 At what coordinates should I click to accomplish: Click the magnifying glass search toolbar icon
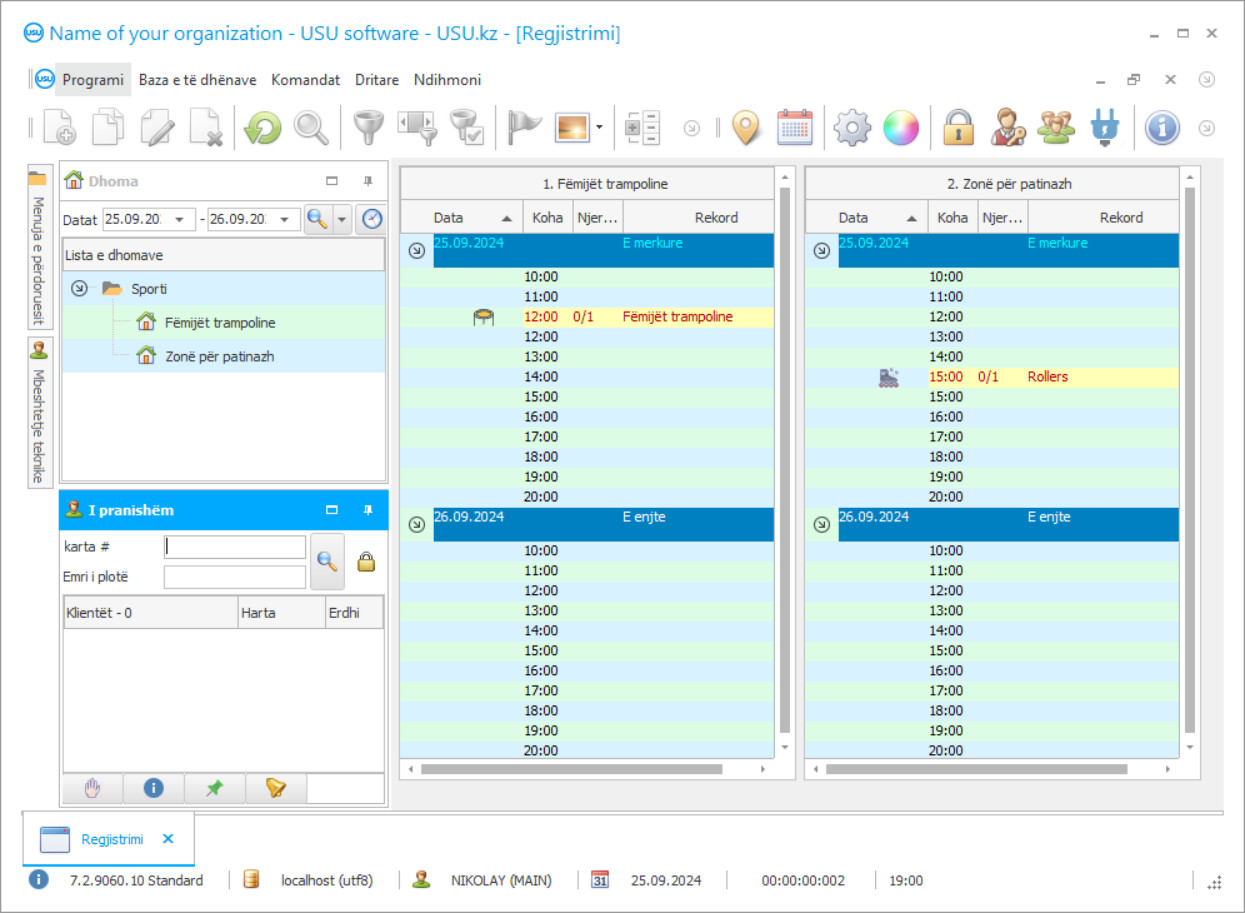coord(311,128)
